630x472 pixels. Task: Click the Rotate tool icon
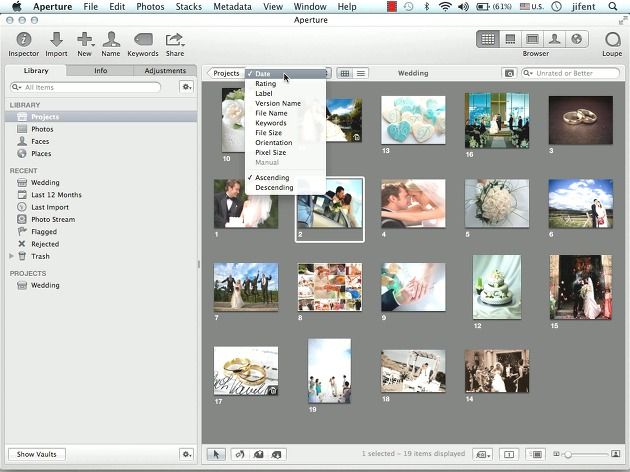[x=240, y=454]
